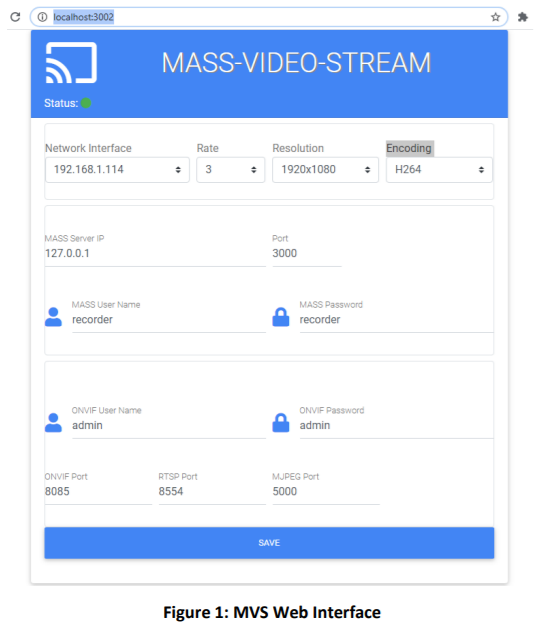Click the RTSP Port field
This screenshot has width=543, height=635.
click(212, 492)
